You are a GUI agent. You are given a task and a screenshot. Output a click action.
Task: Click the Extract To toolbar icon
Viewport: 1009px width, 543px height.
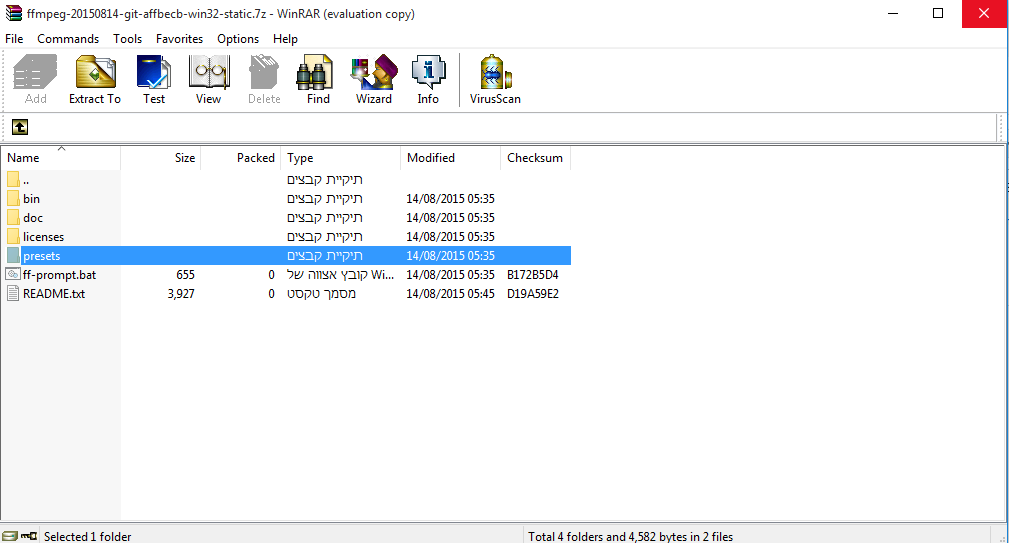point(95,78)
